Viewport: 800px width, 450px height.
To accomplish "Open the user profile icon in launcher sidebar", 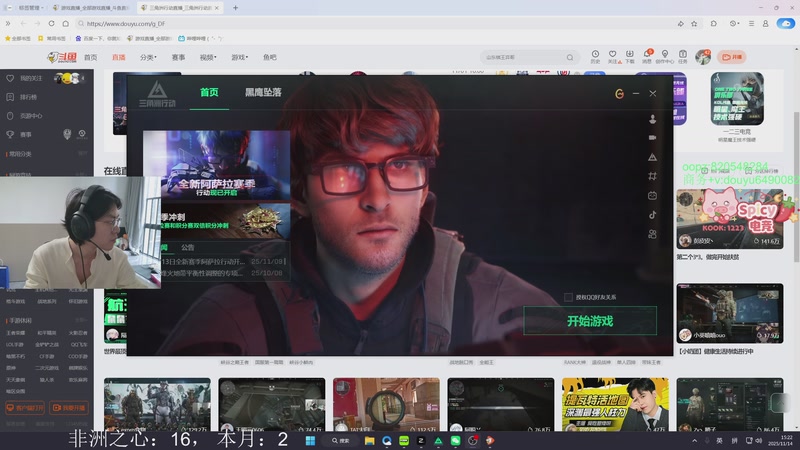I will 652,119.
